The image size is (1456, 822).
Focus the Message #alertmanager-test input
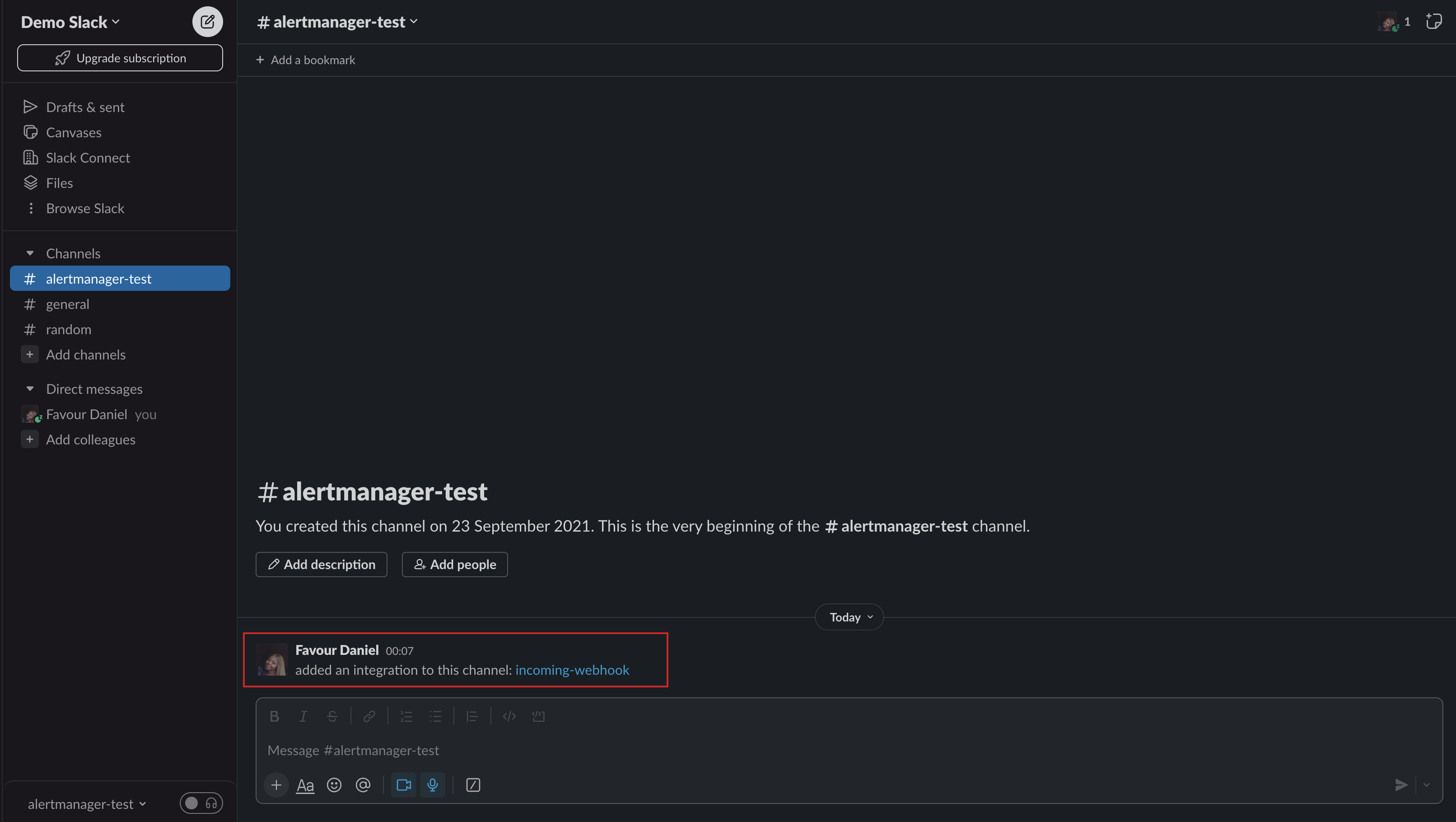pos(849,750)
